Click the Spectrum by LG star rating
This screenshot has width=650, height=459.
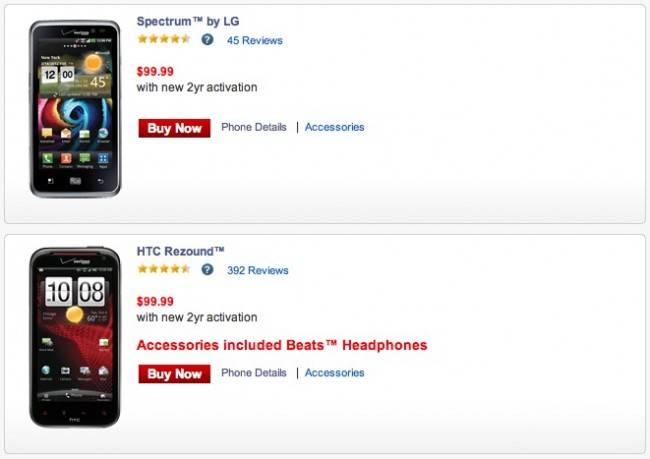click(164, 39)
